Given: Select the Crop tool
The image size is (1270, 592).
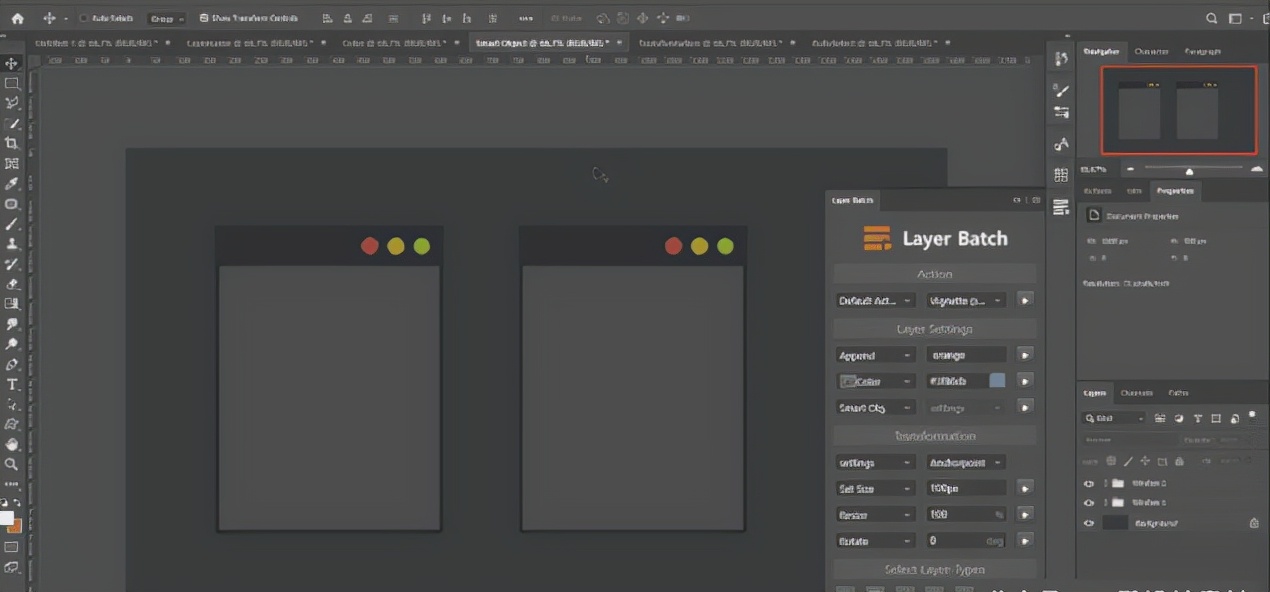Looking at the screenshot, I should coord(12,143).
